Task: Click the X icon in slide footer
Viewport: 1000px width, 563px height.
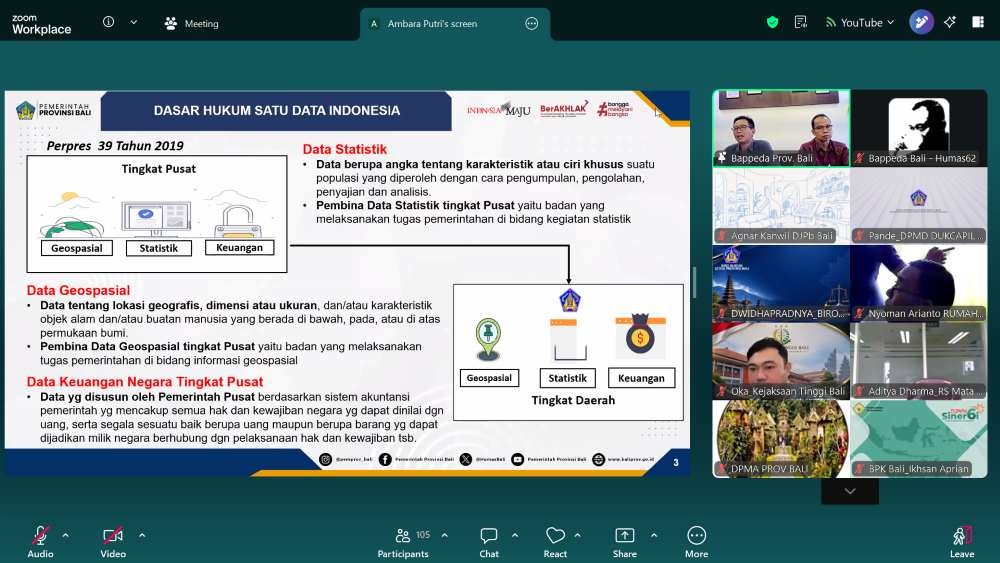Action: [466, 460]
